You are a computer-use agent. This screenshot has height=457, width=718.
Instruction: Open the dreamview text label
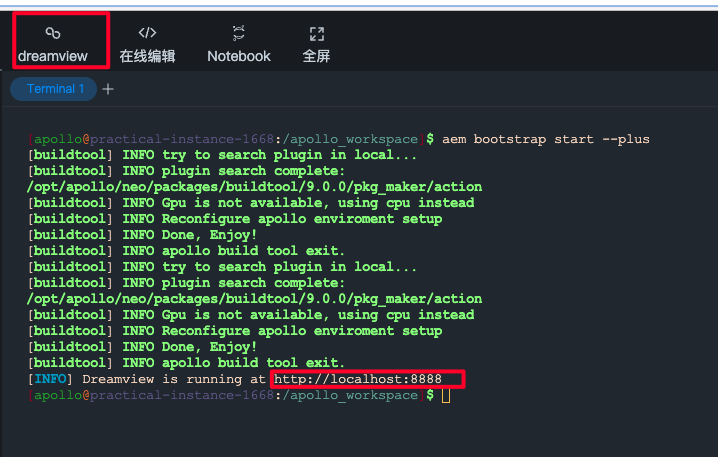(x=53, y=56)
